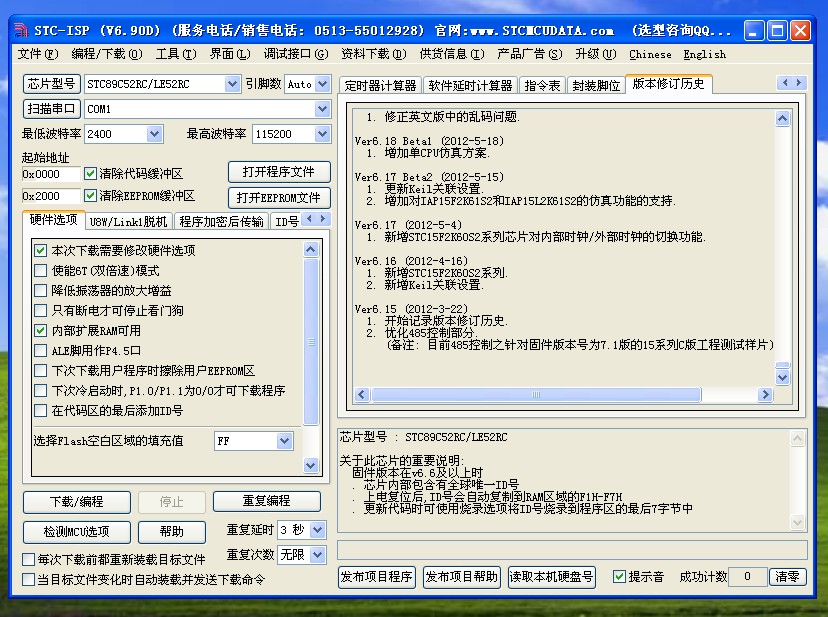Image resolution: width=828 pixels, height=617 pixels.
Task: Click 帮助 button
Action: tap(172, 532)
